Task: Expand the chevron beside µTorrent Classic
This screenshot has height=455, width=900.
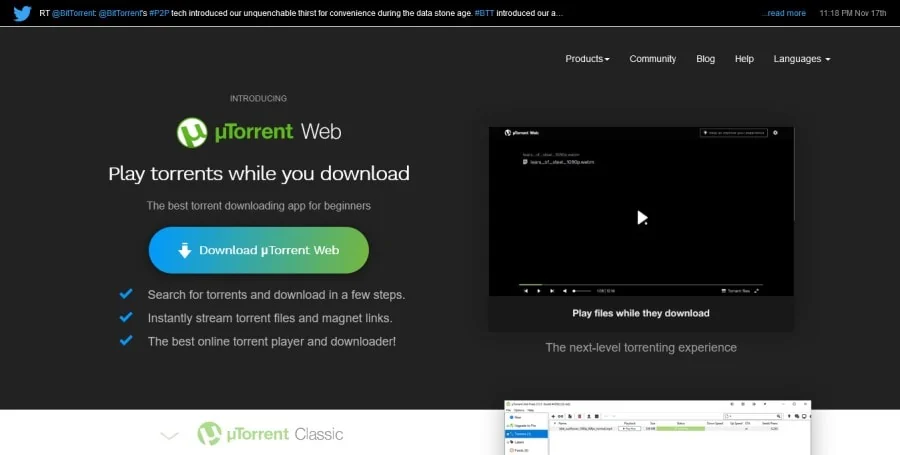Action: coord(169,435)
